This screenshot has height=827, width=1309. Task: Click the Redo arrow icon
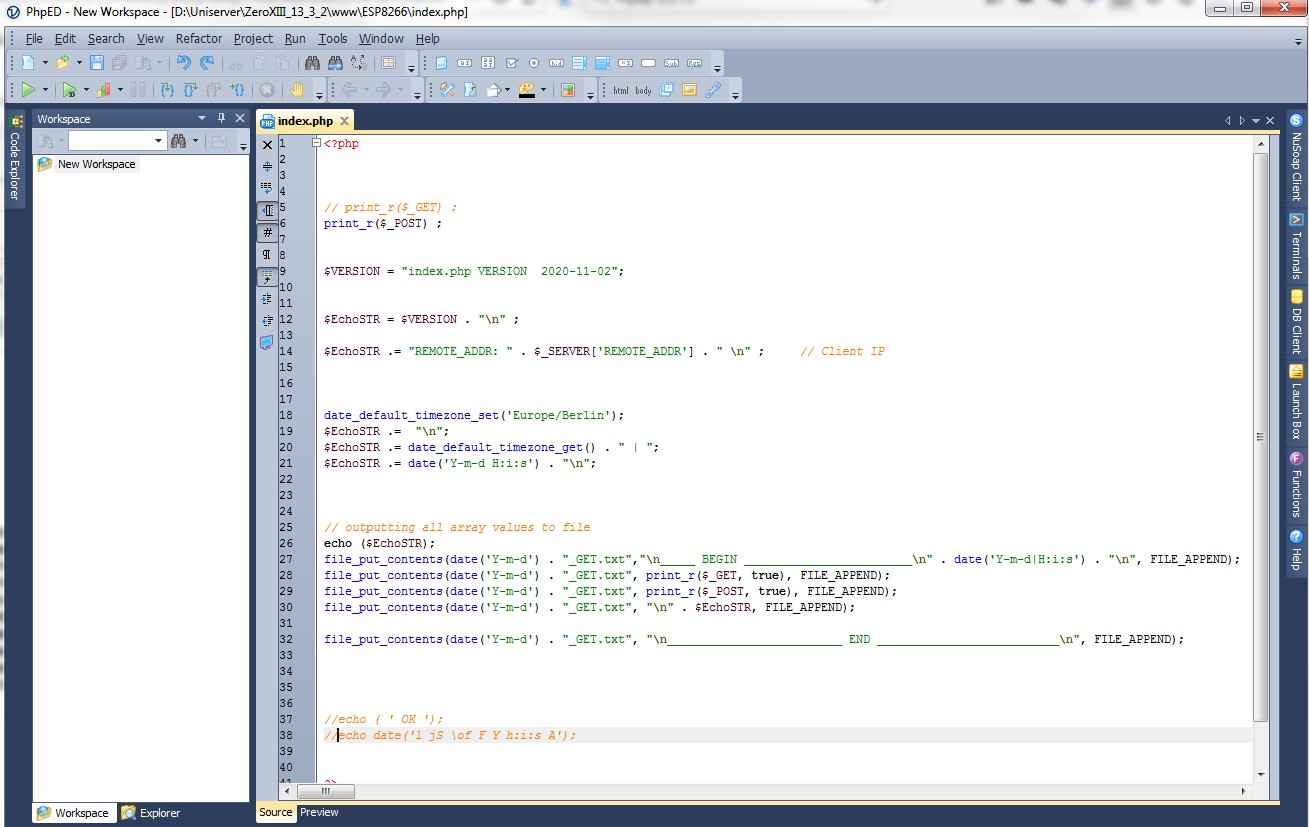[207, 63]
